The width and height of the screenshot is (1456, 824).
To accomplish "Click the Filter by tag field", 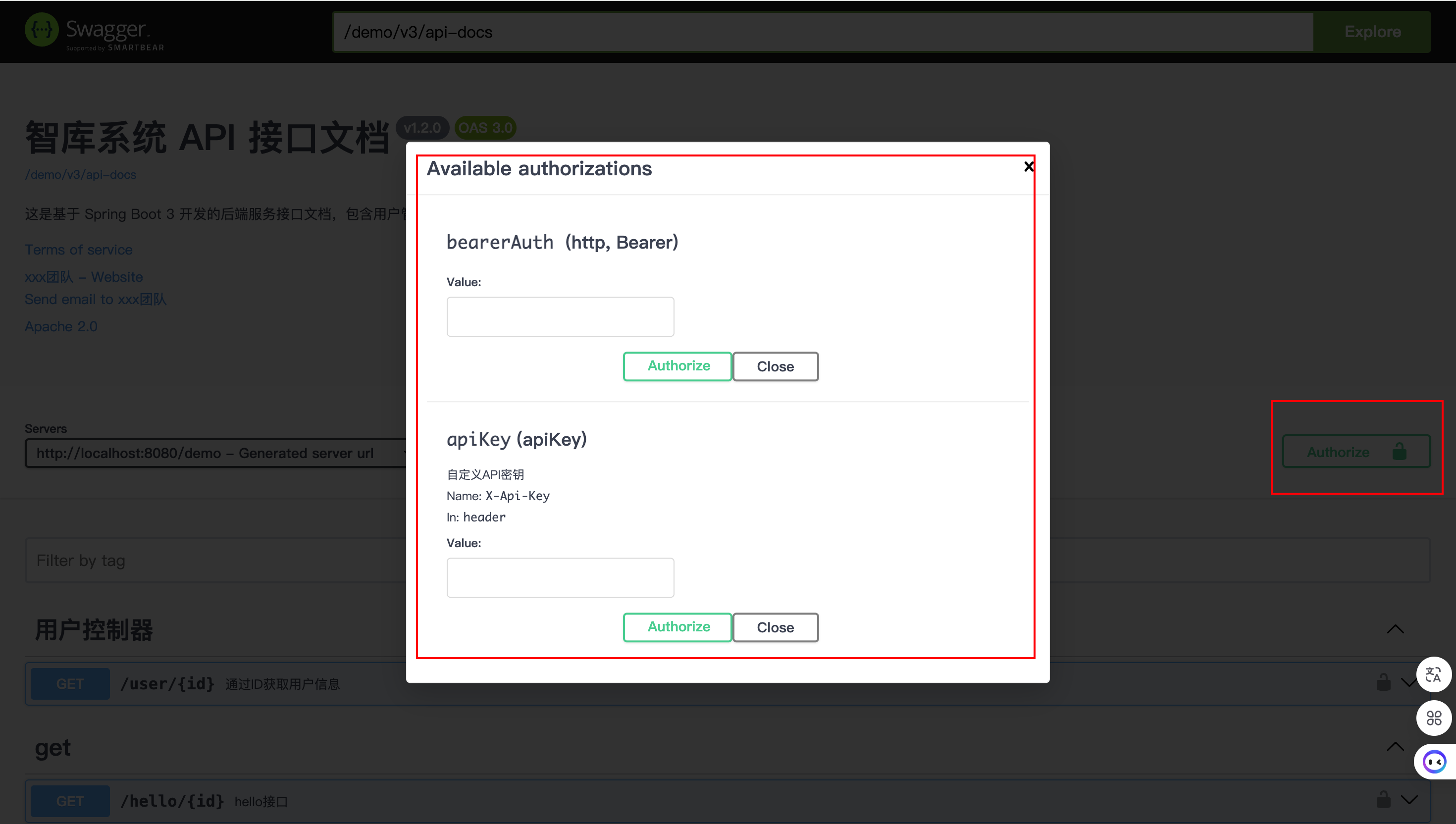I will [728, 561].
